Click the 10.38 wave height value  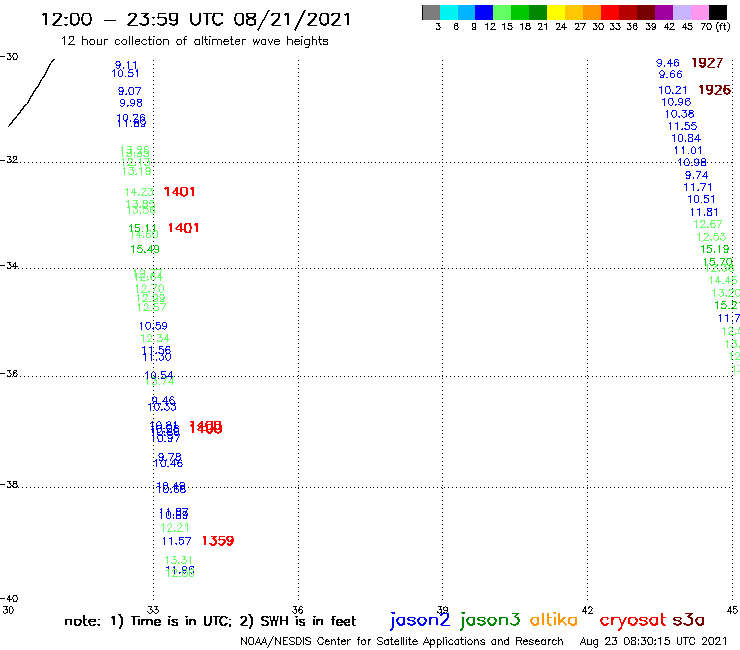click(x=680, y=114)
